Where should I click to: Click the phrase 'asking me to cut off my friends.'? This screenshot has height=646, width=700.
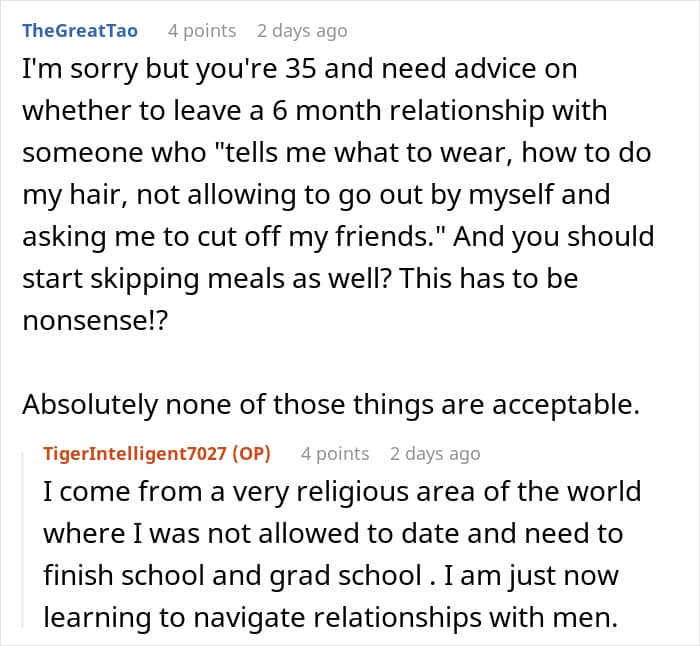pyautogui.click(x=232, y=237)
